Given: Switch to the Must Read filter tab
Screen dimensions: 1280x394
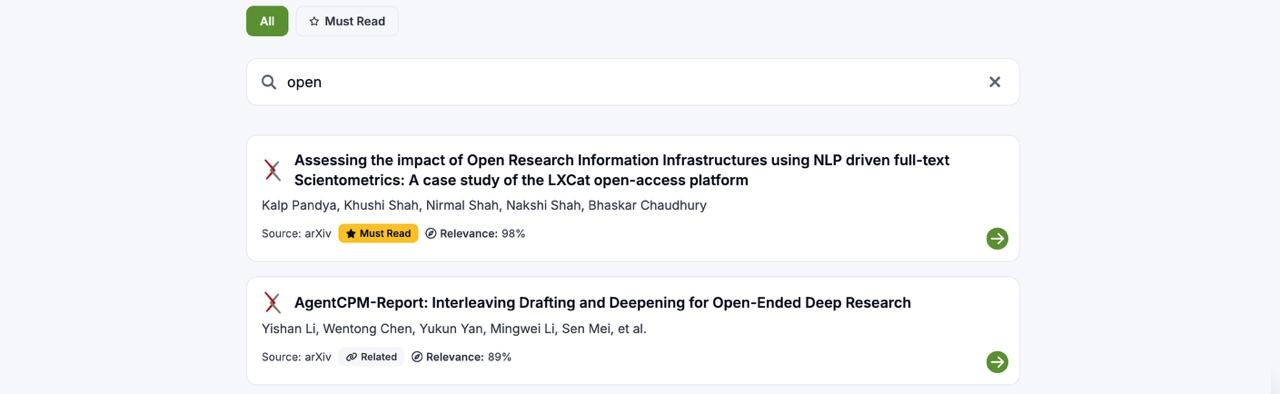Looking at the screenshot, I should tap(347, 21).
